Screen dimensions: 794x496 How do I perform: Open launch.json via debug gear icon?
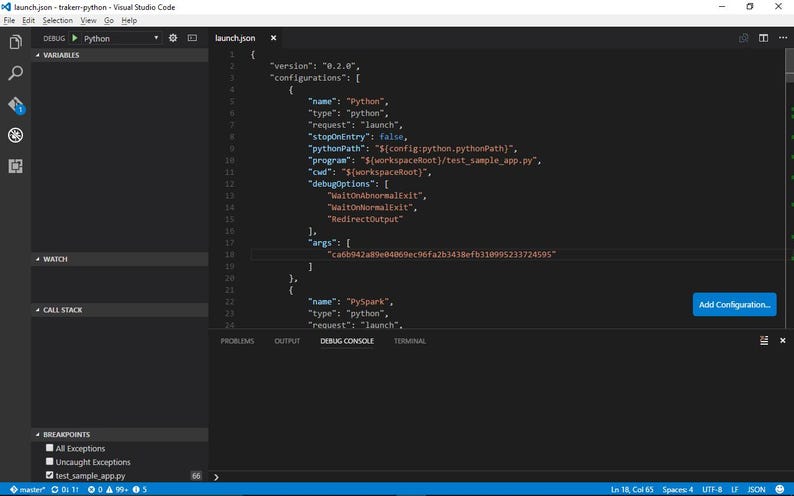pos(173,38)
